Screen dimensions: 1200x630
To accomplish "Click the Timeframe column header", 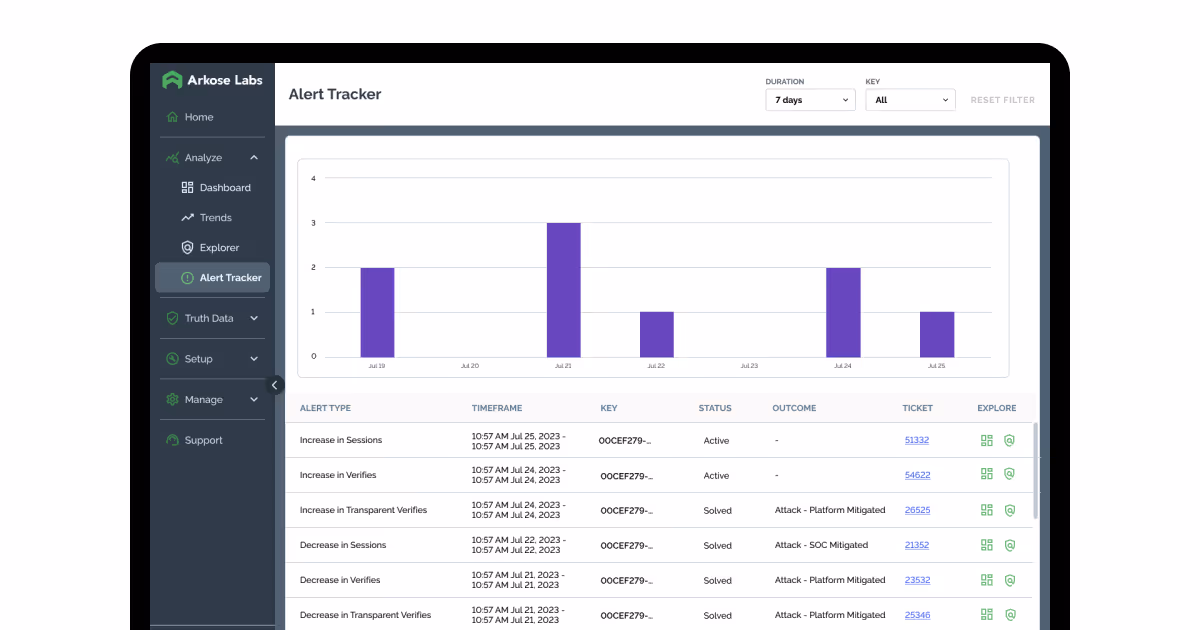I will click(x=497, y=408).
